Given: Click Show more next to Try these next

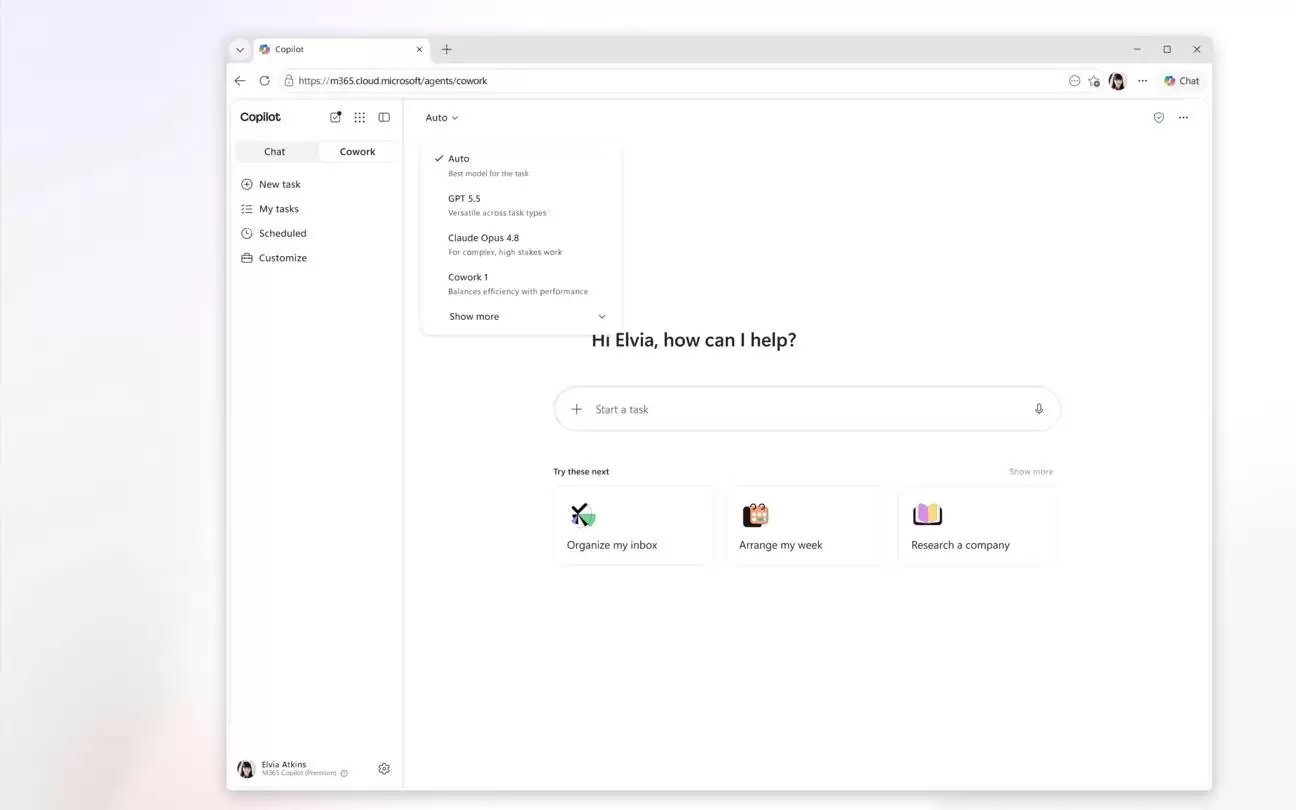Looking at the screenshot, I should click(x=1031, y=472).
